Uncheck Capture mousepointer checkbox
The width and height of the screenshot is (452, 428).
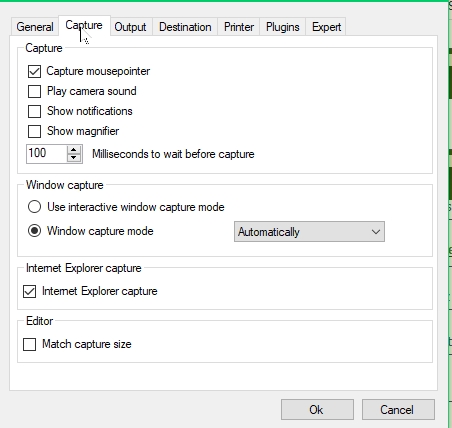(34, 71)
